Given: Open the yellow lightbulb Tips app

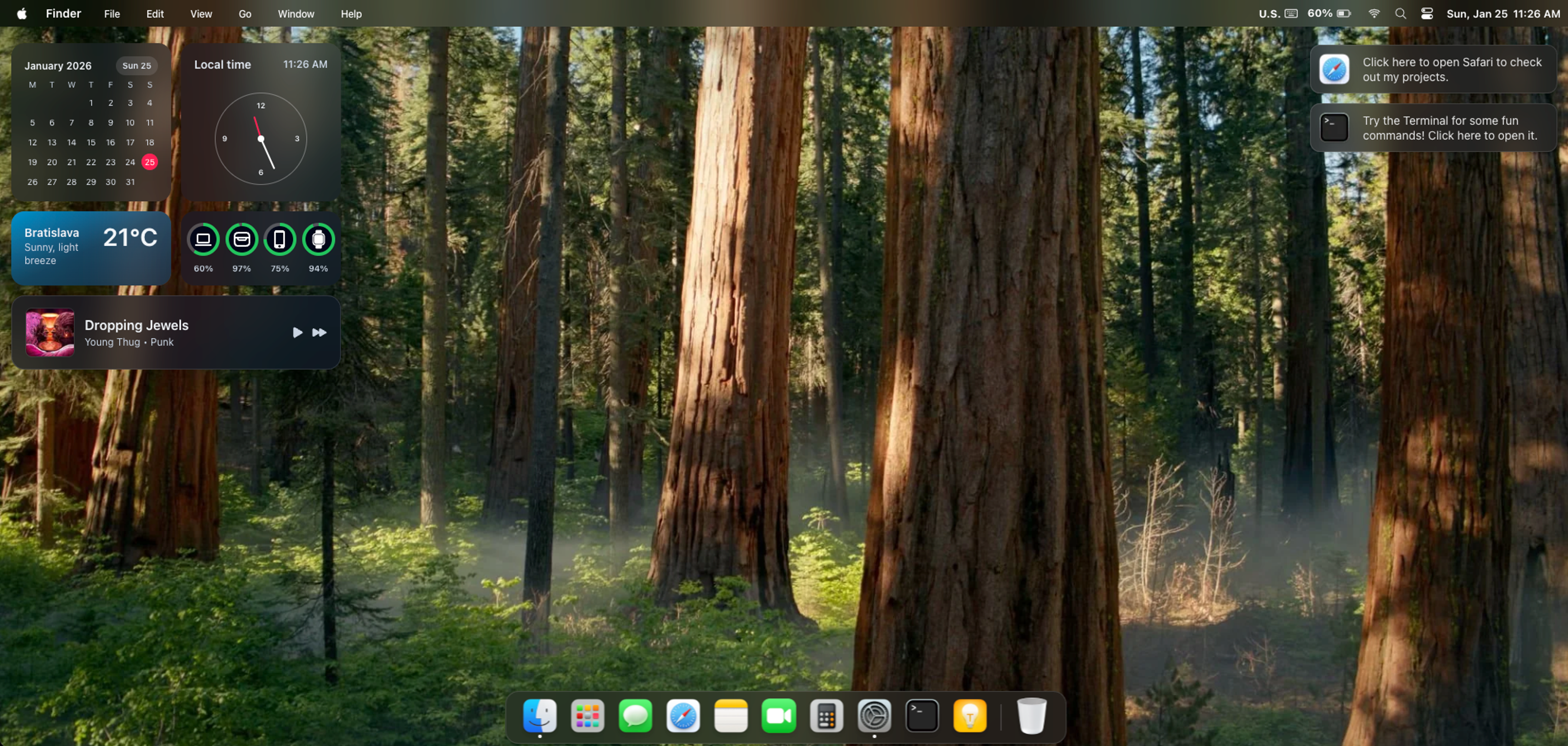Looking at the screenshot, I should 970,716.
